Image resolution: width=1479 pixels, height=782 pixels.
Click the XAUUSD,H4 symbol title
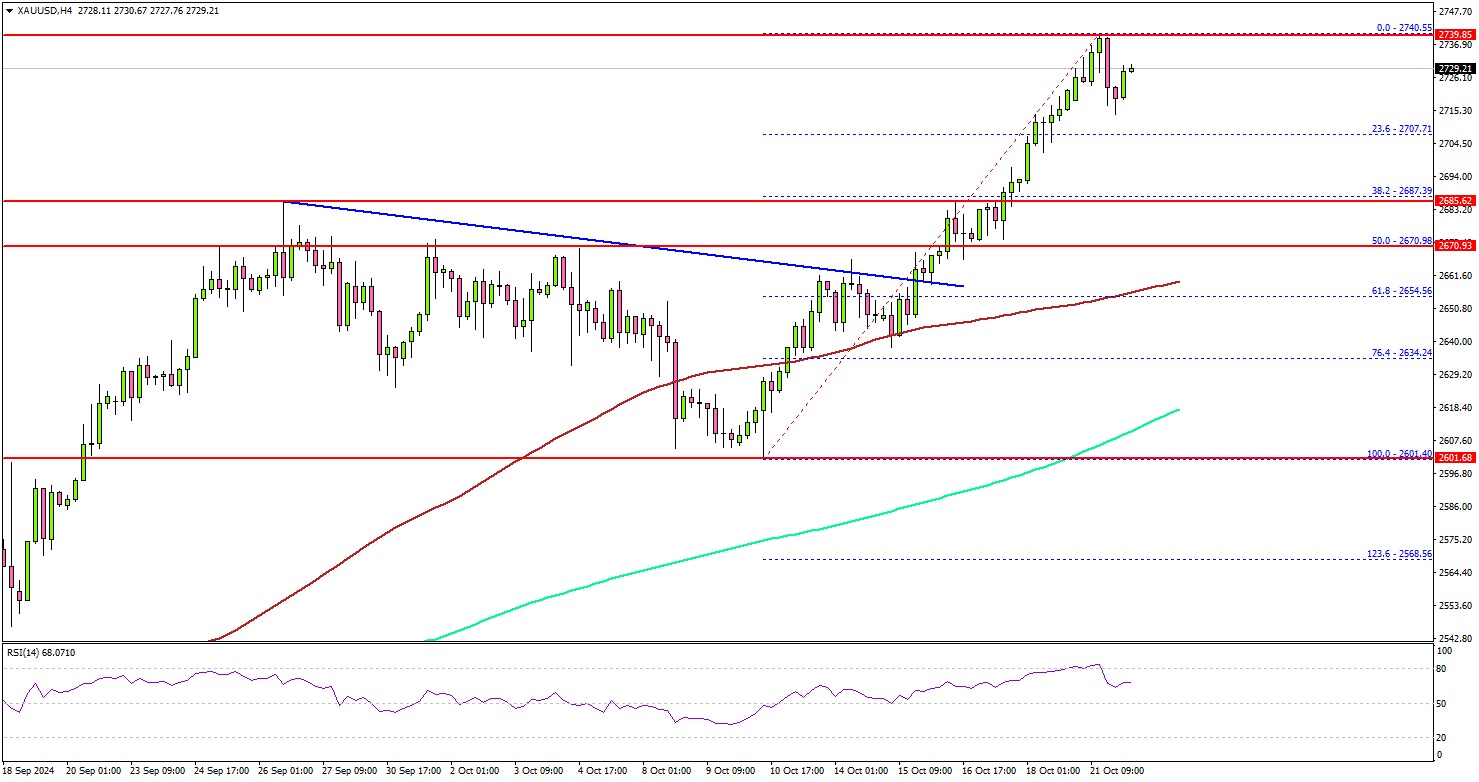42,10
